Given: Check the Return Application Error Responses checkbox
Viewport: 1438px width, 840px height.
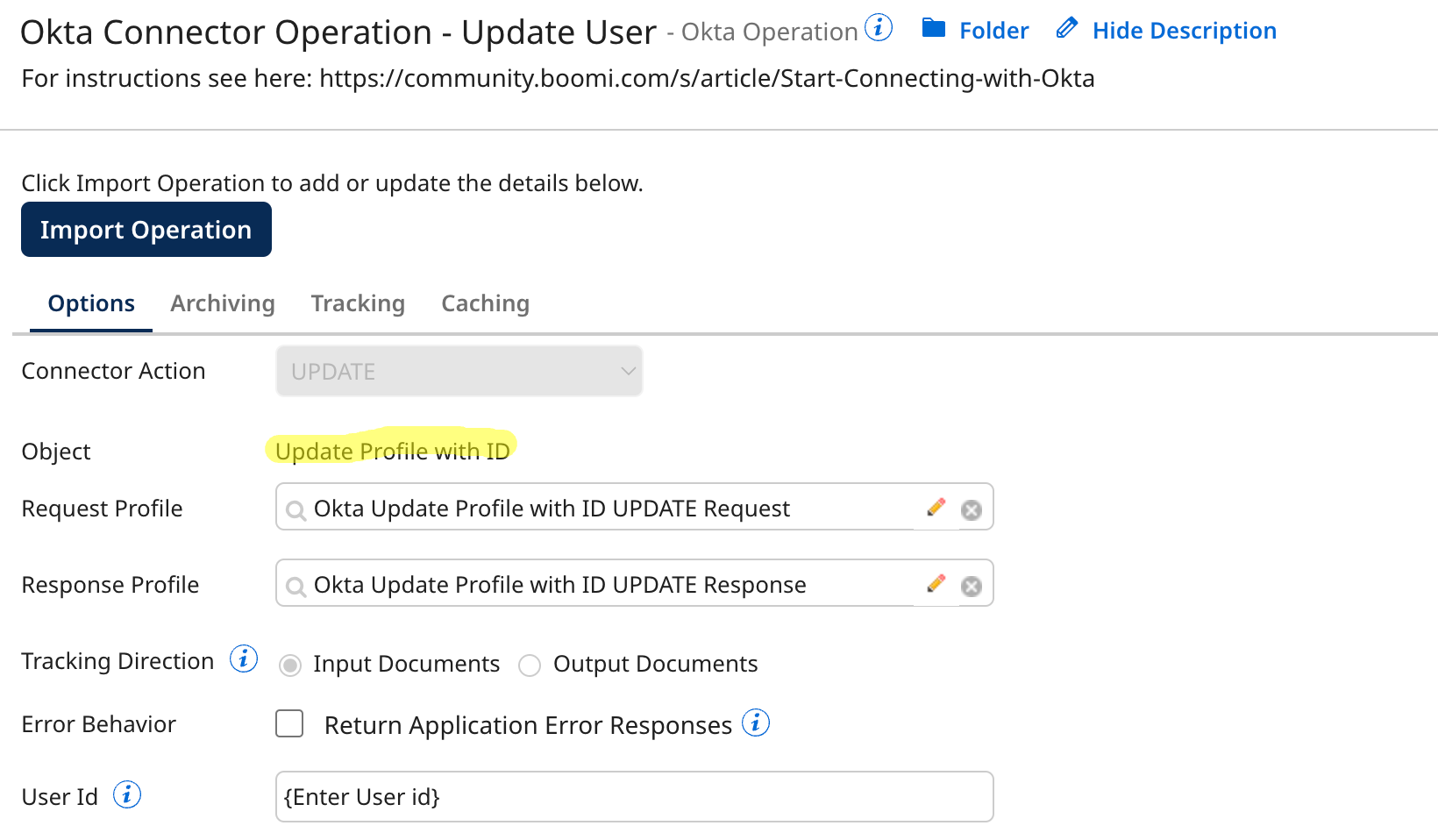Looking at the screenshot, I should click(288, 723).
